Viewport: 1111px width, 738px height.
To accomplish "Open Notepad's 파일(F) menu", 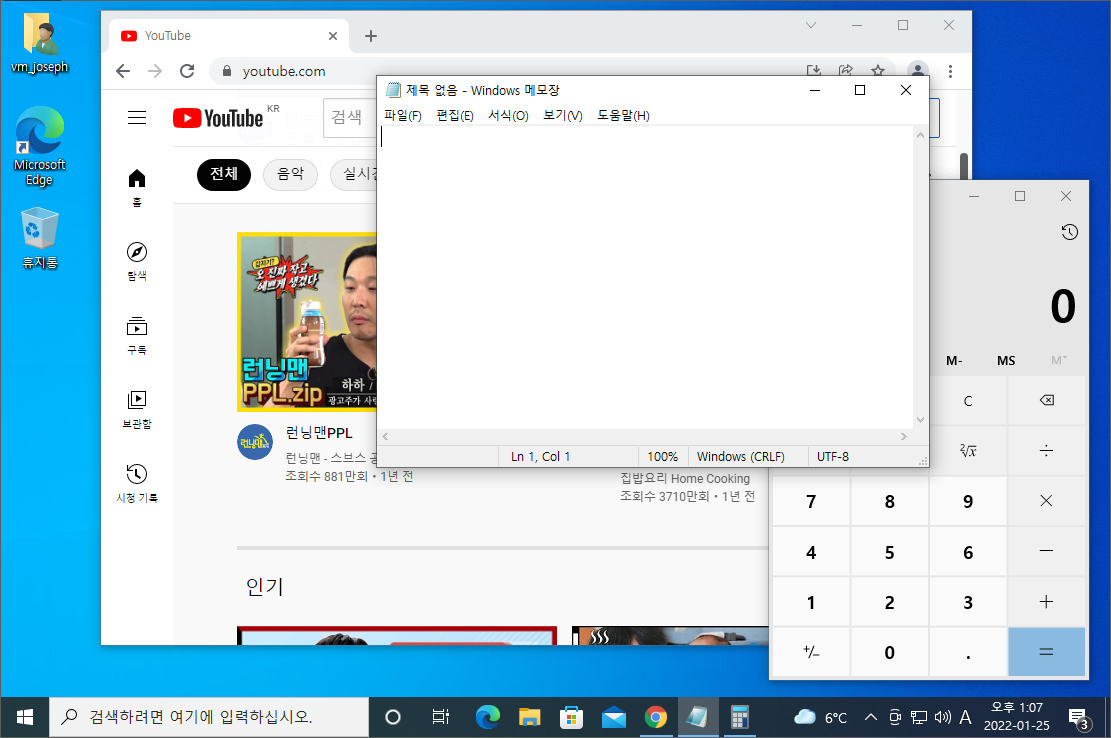I will click(x=402, y=115).
